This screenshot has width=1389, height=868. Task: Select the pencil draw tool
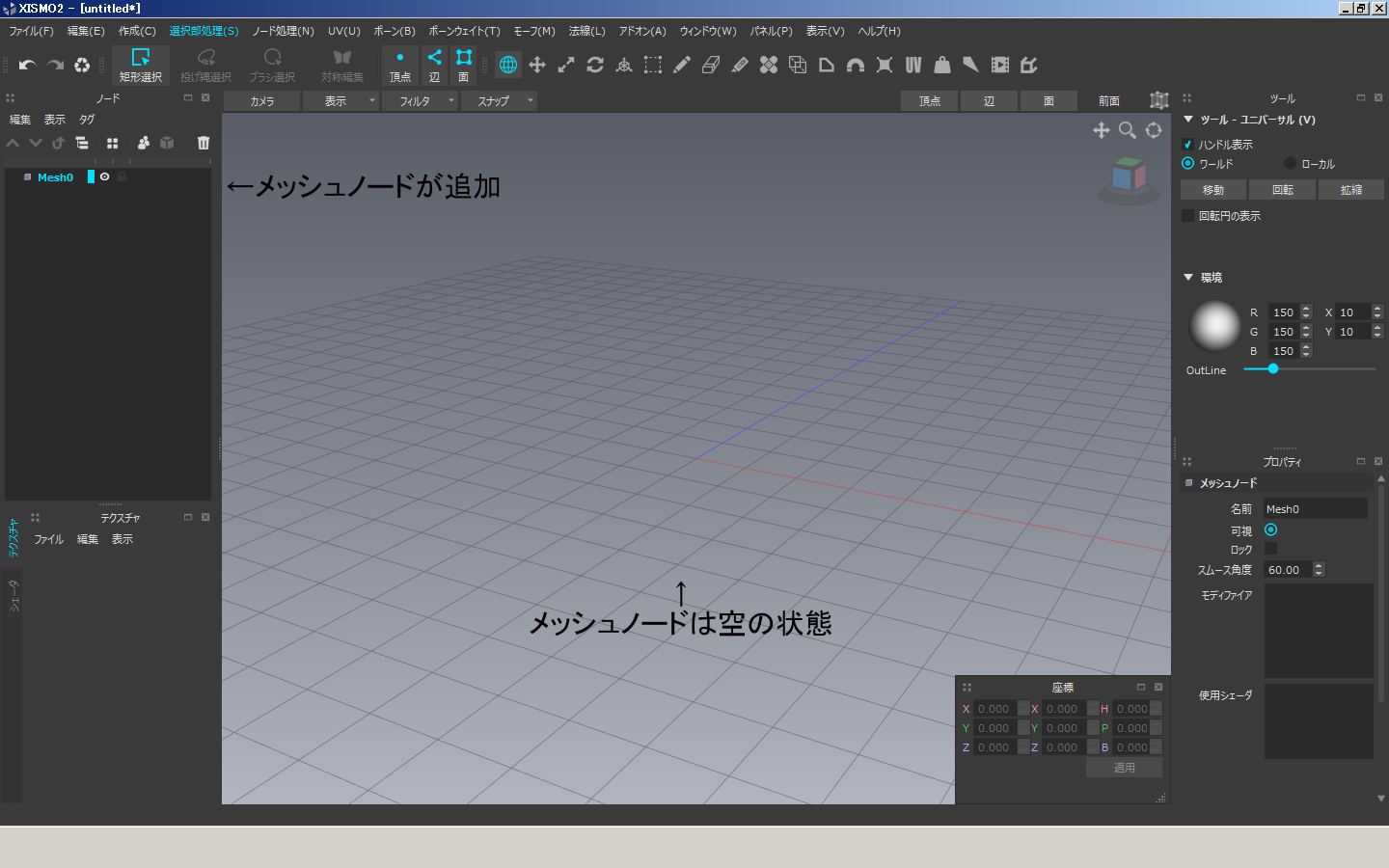(x=682, y=65)
